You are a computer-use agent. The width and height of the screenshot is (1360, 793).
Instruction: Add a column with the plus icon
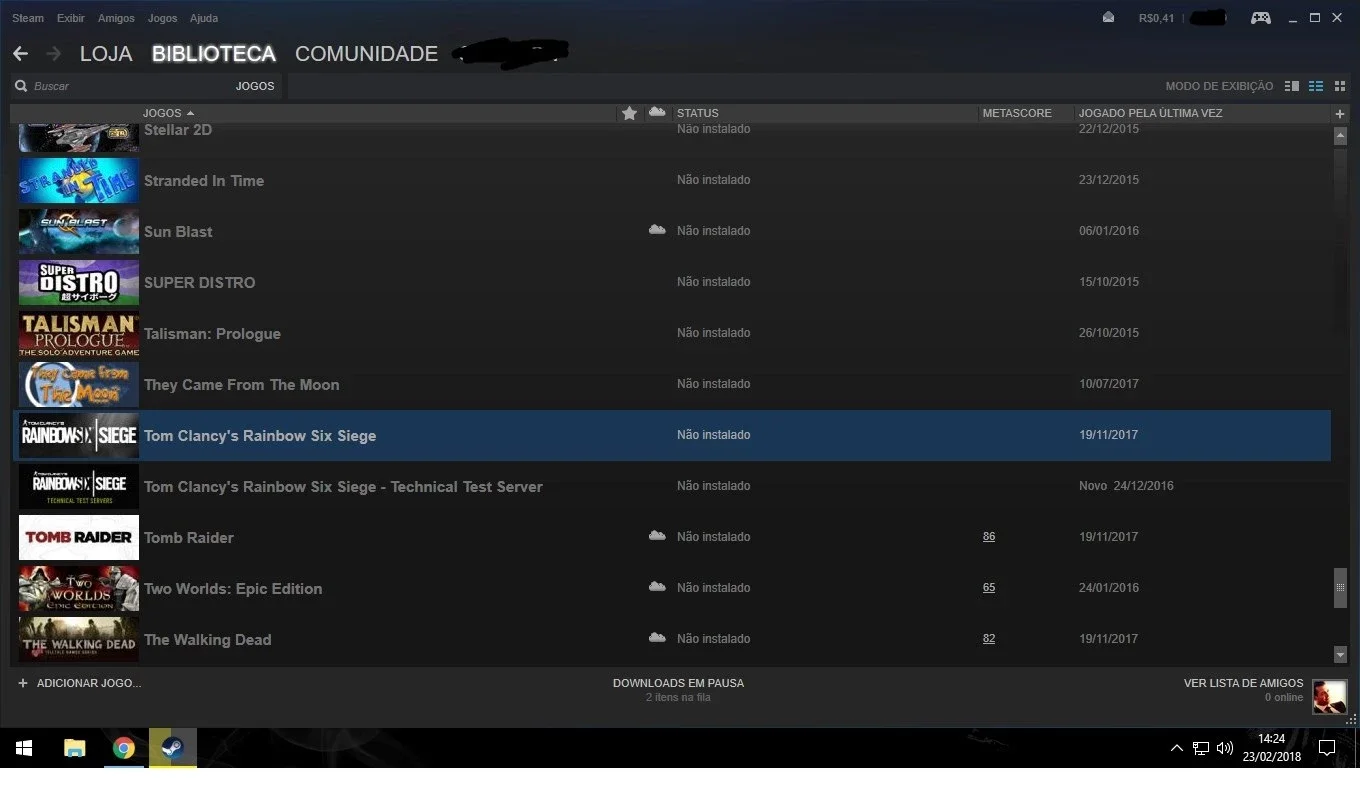point(1340,114)
